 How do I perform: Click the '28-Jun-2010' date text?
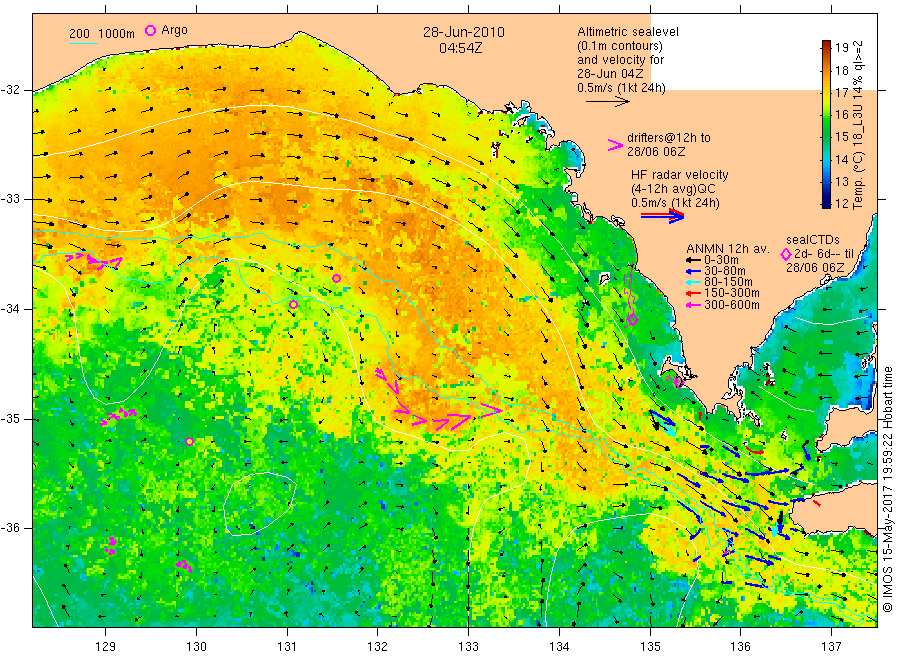464,32
